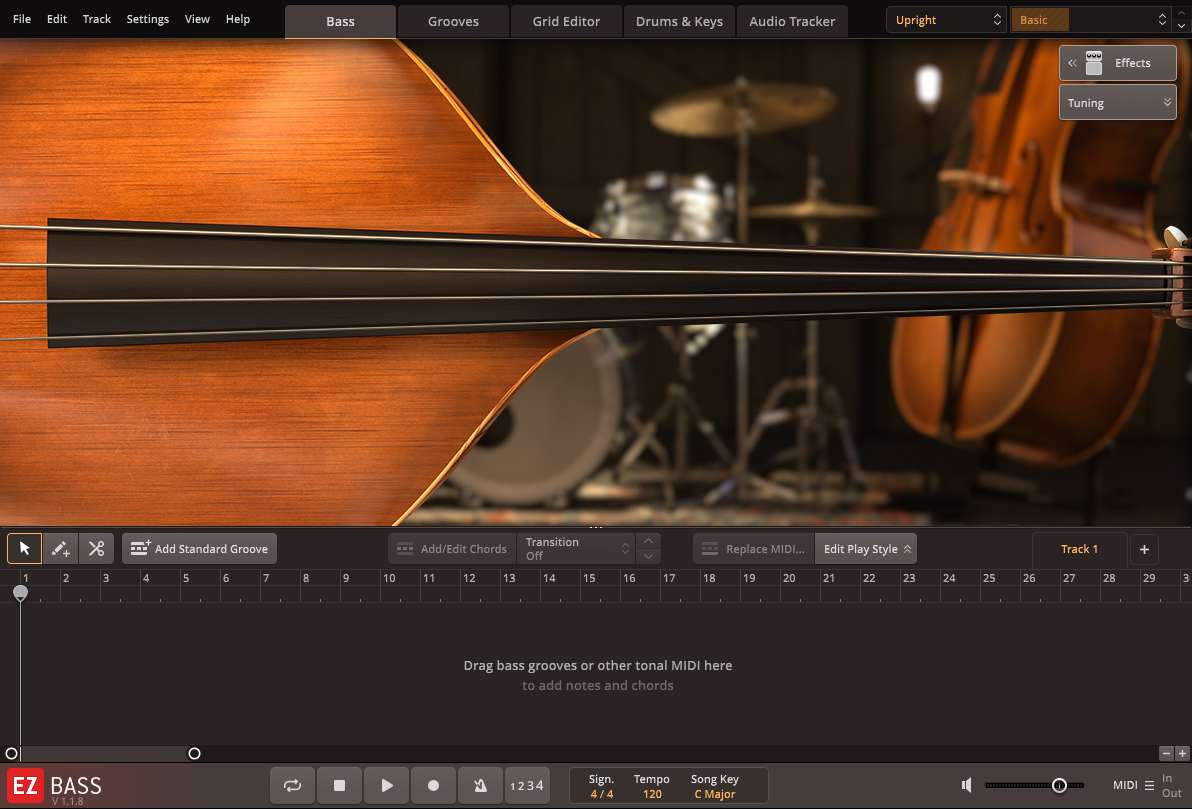Expand the Tuning dropdown
This screenshot has width=1192, height=809.
pyautogui.click(x=1117, y=101)
